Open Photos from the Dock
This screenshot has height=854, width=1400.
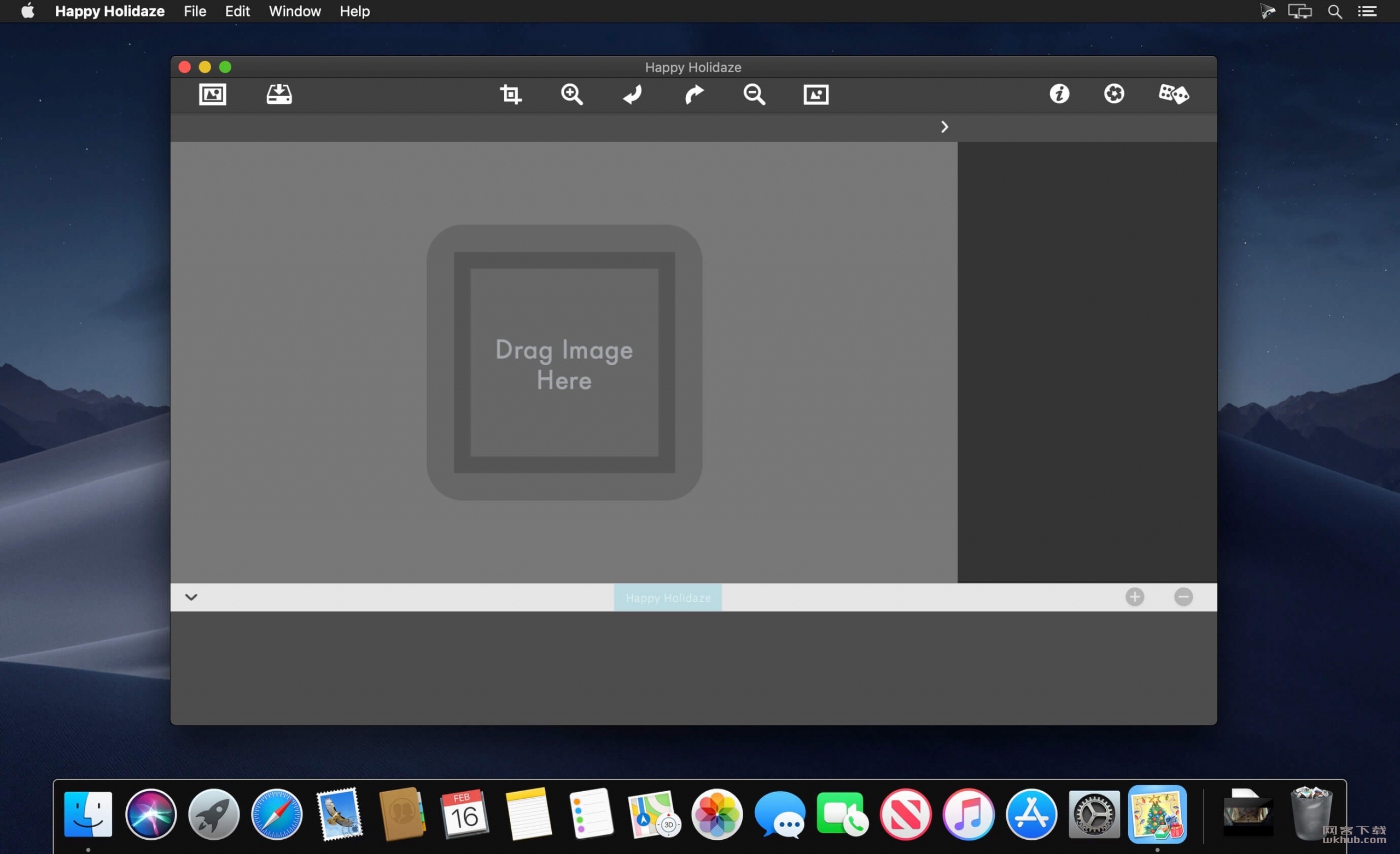point(717,814)
